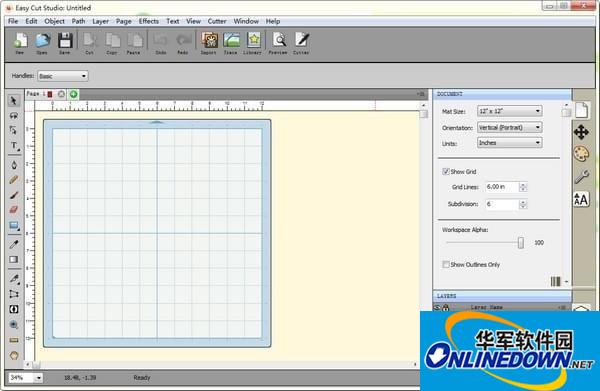This screenshot has height=391, width=600.
Task: Click the Preview toolbar icon
Action: pos(279,43)
